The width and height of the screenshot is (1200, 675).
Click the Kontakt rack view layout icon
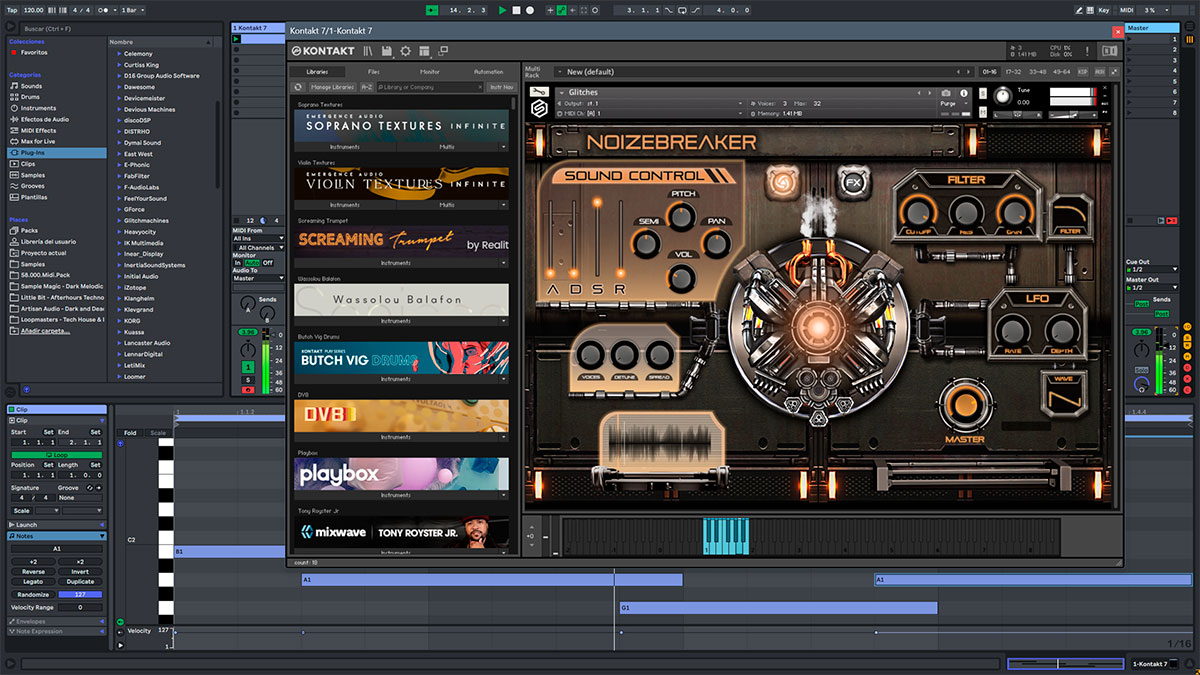point(424,51)
